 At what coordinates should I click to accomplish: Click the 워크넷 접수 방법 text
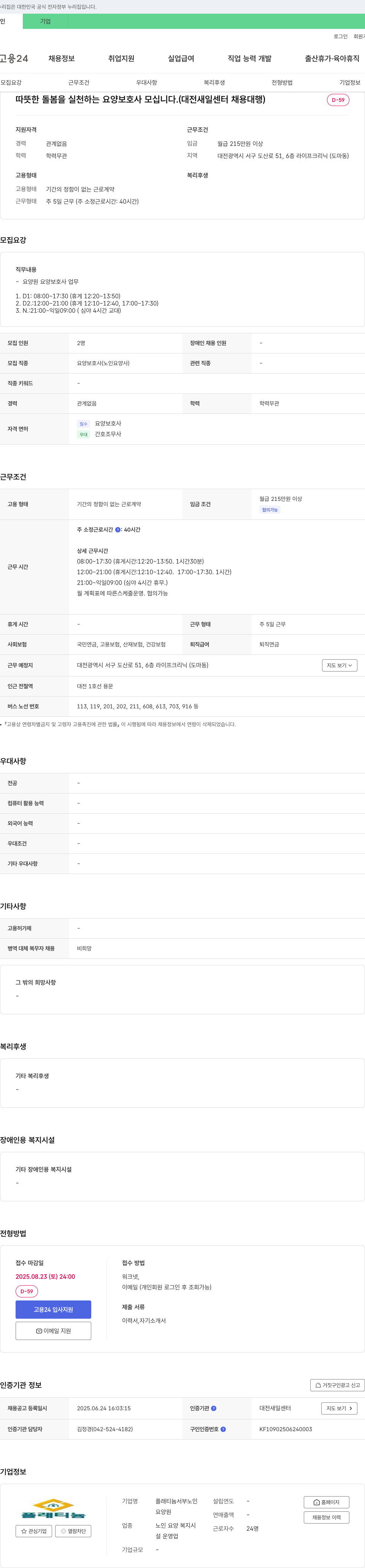click(130, 1277)
